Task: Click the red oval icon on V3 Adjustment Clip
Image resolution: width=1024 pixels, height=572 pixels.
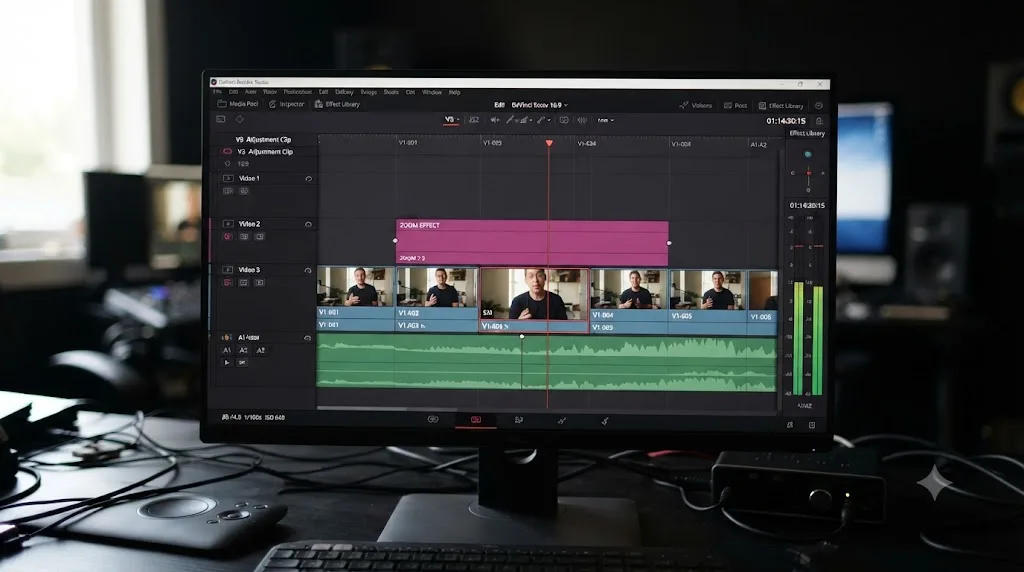Action: pos(227,151)
